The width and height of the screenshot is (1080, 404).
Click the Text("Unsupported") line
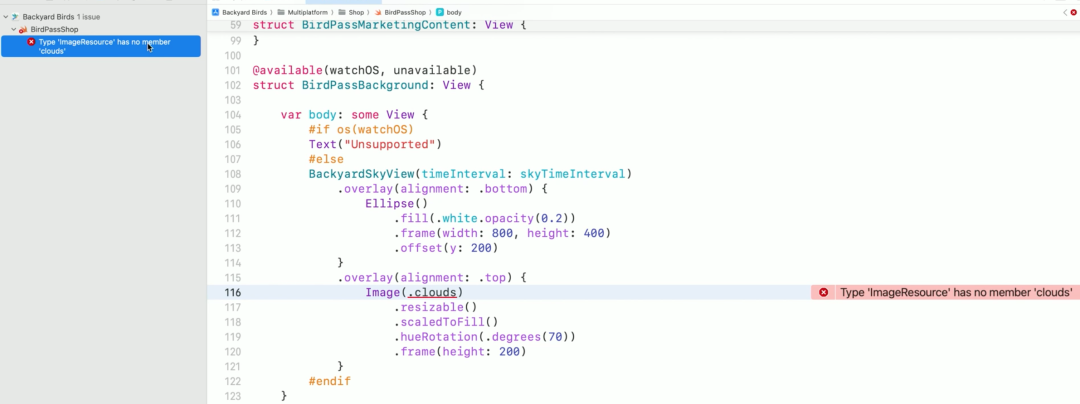pyautogui.click(x=375, y=145)
